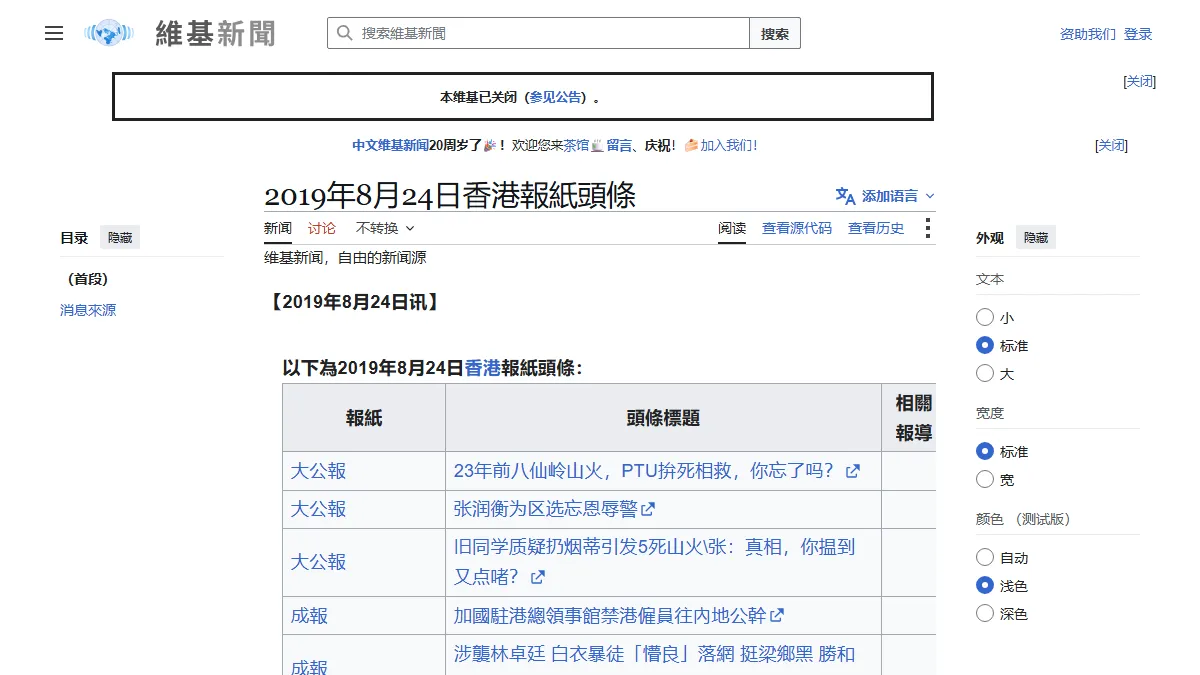Open external link icon after 又点啫?

538,577
